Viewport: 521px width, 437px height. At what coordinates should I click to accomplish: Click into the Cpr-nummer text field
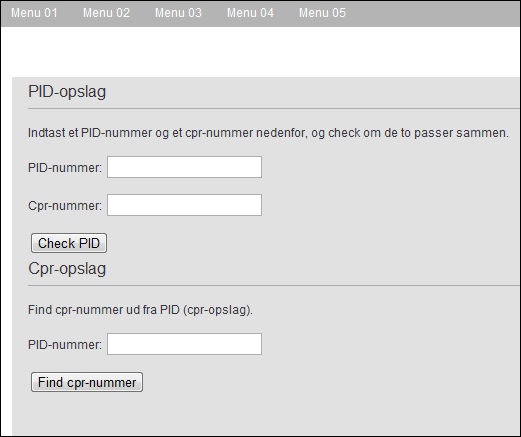[x=184, y=205]
